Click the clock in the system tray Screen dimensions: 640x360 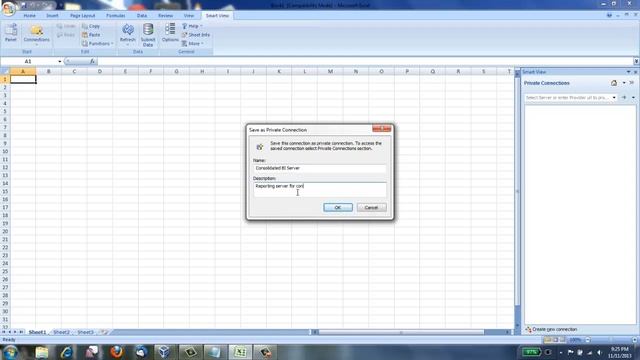coord(620,352)
